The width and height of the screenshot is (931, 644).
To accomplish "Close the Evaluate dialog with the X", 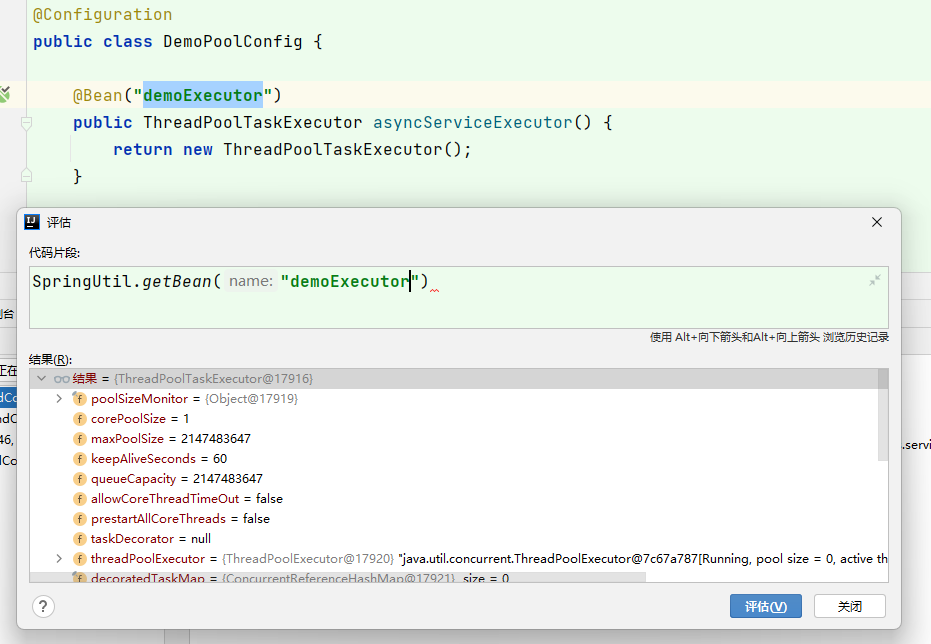I will [876, 222].
